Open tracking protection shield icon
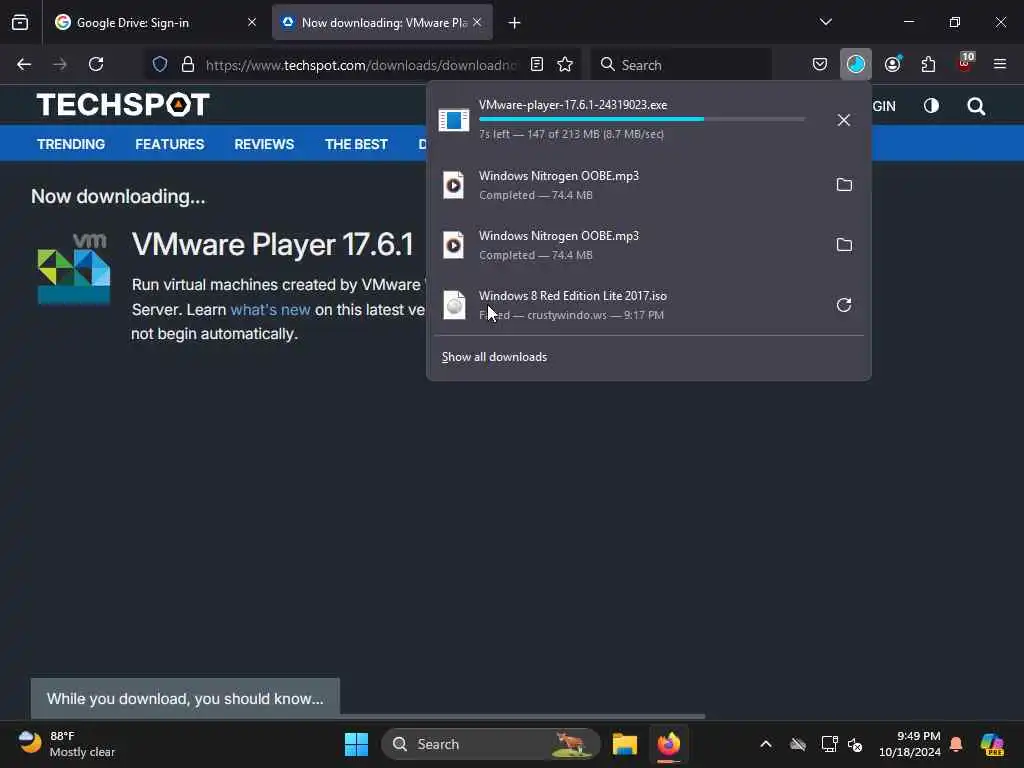Image resolution: width=1024 pixels, height=768 pixels. pos(160,65)
